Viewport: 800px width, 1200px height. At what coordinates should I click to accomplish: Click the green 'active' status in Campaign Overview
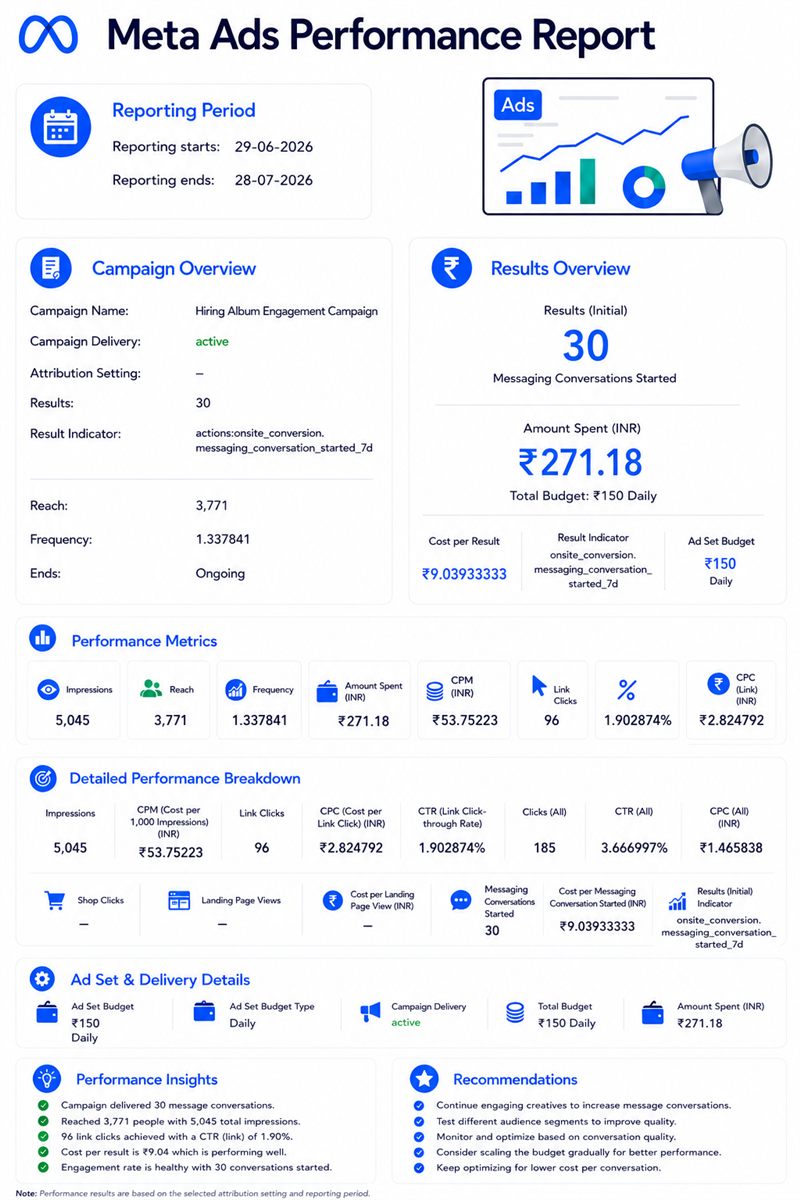click(x=212, y=341)
